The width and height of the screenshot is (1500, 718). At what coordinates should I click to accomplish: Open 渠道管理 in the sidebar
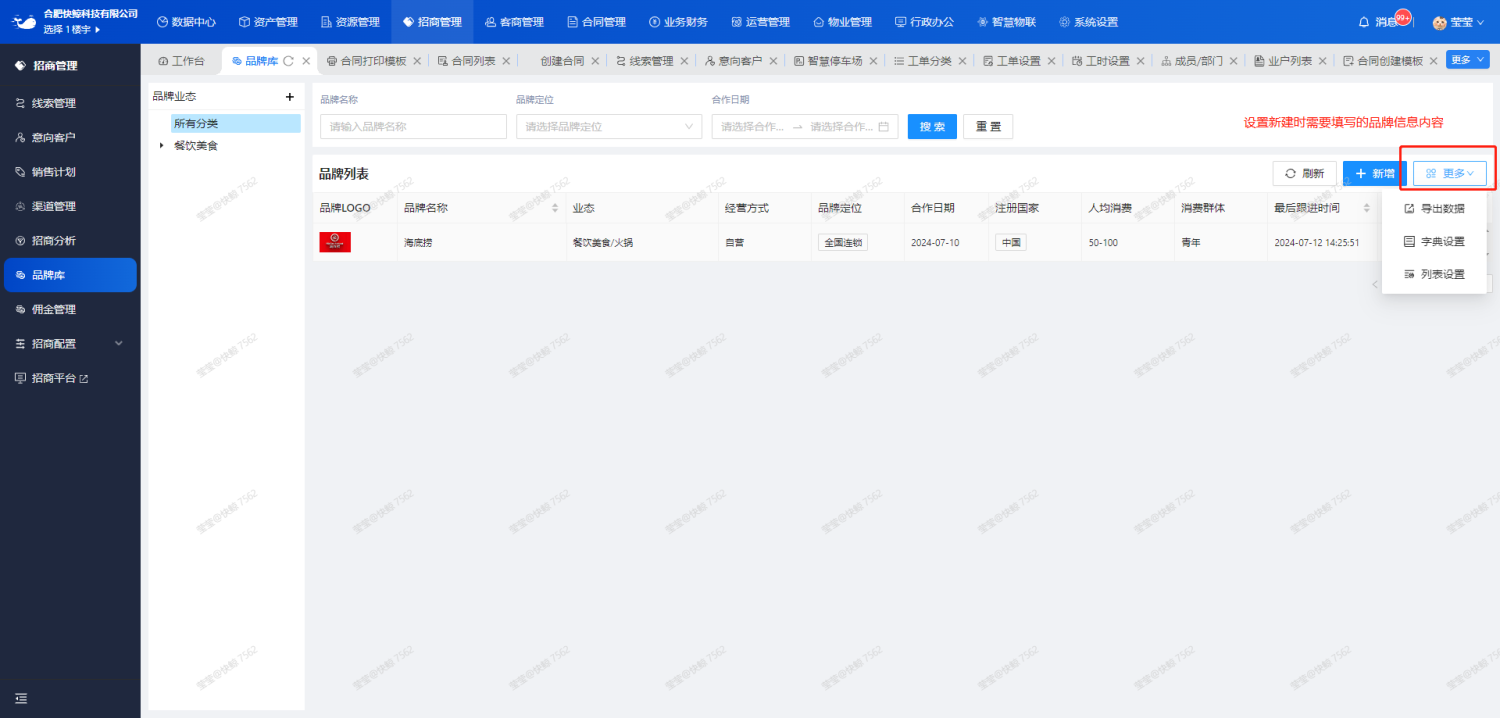70,206
